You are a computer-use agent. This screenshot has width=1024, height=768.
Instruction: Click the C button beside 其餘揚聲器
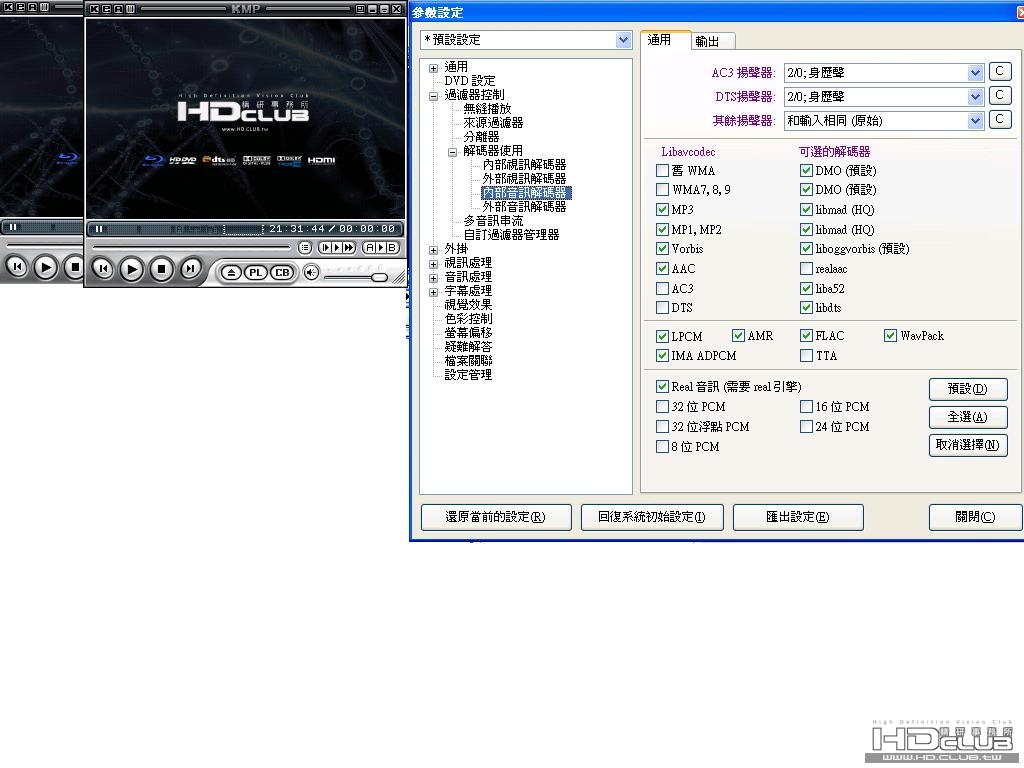(1000, 120)
